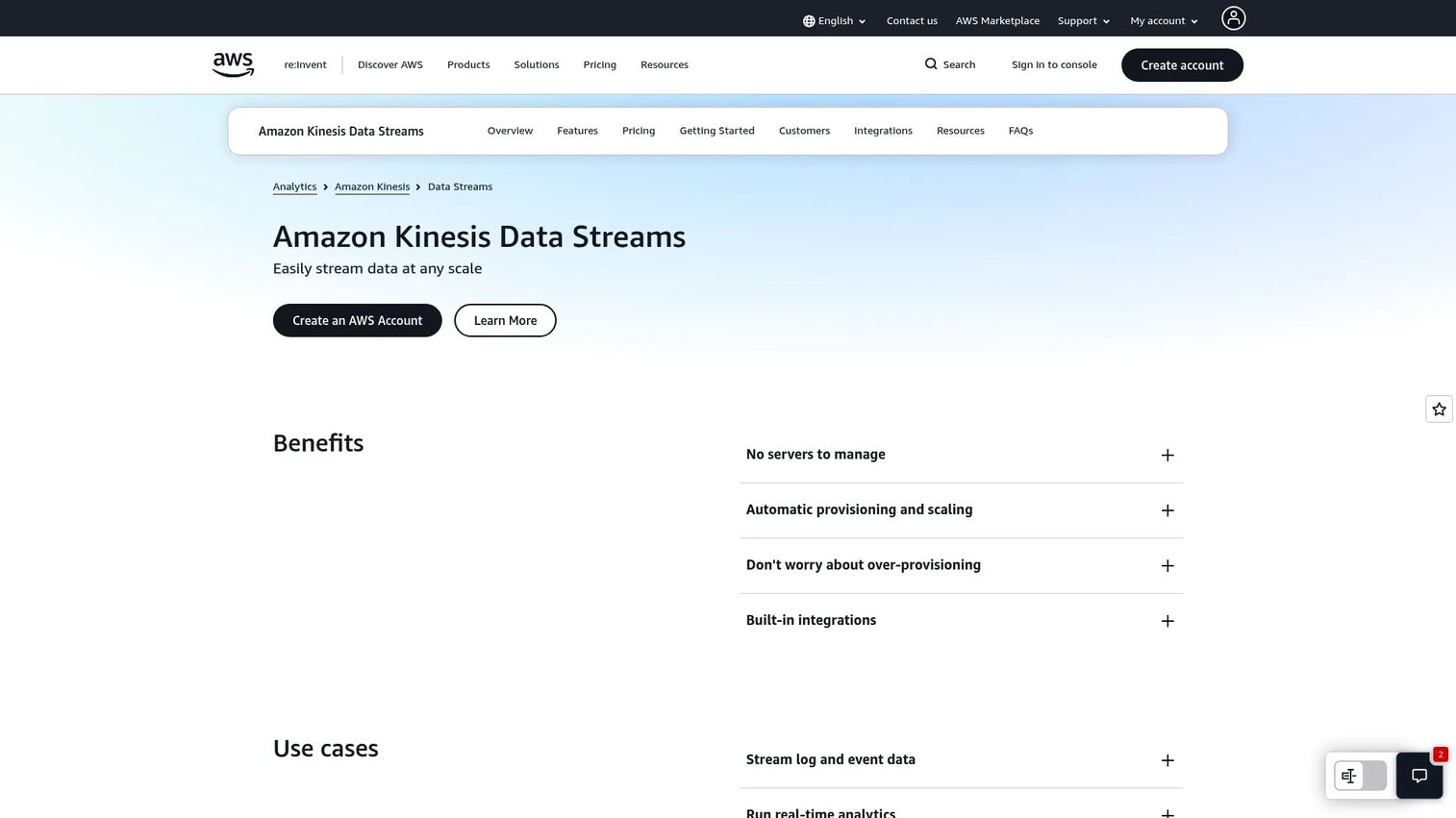
Task: Open the Support dropdown
Action: pyautogui.click(x=1084, y=21)
